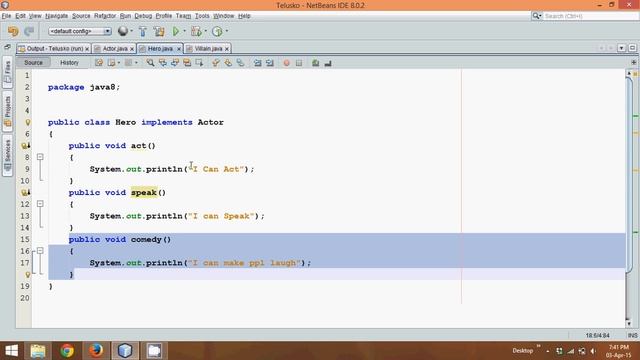This screenshot has width=640, height=360.
Task: Open the Back icon dropdown arrow
Action: pyautogui.click(x=119, y=63)
